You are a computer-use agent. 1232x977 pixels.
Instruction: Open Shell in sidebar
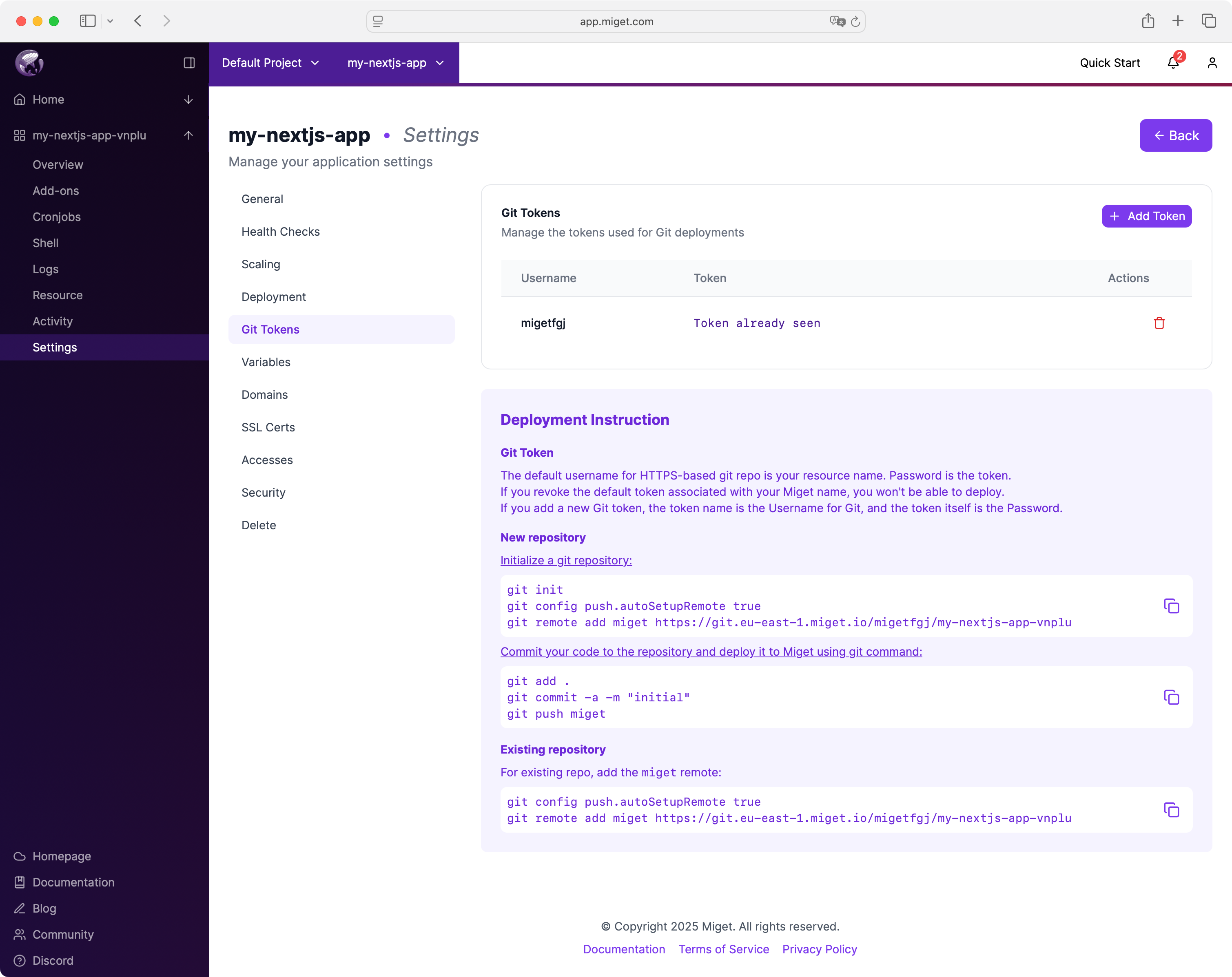104,243
